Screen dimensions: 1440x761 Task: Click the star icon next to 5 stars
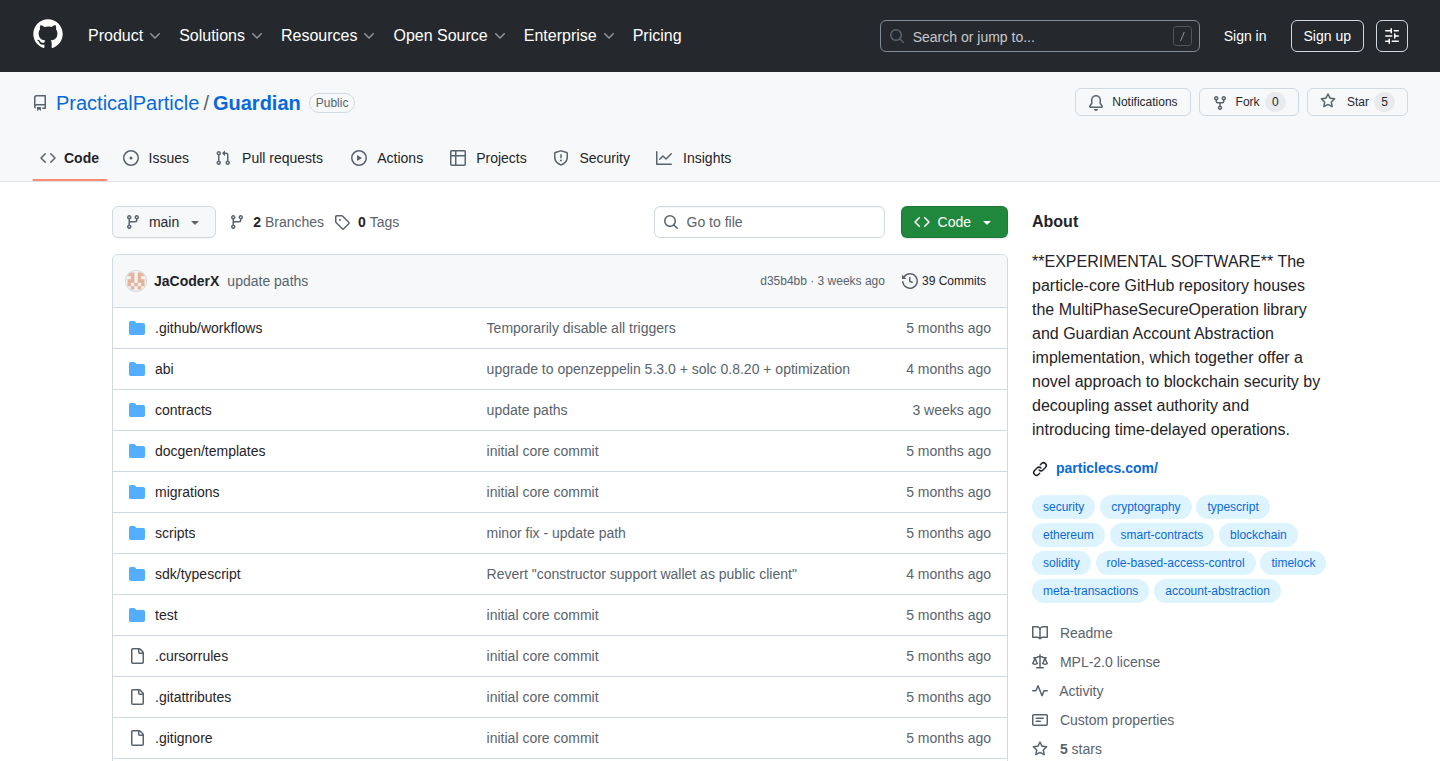tap(1040, 749)
